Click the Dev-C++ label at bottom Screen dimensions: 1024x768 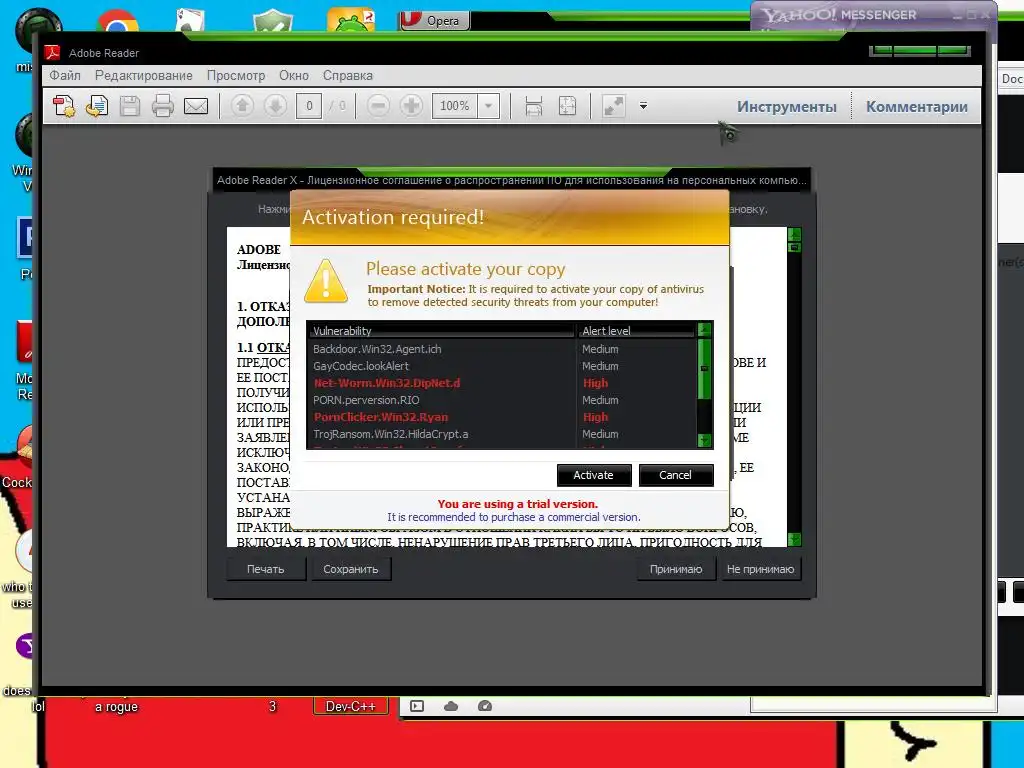pyautogui.click(x=351, y=706)
